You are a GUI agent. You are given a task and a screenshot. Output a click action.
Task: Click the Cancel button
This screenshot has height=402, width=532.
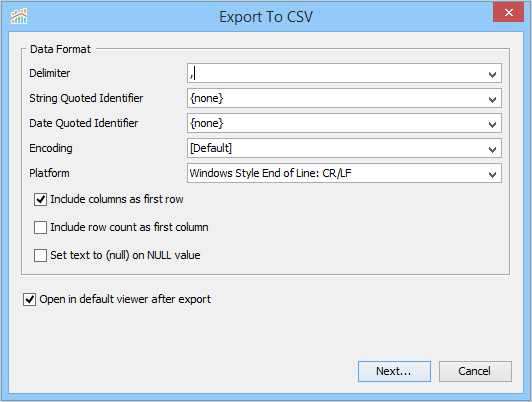click(x=475, y=371)
